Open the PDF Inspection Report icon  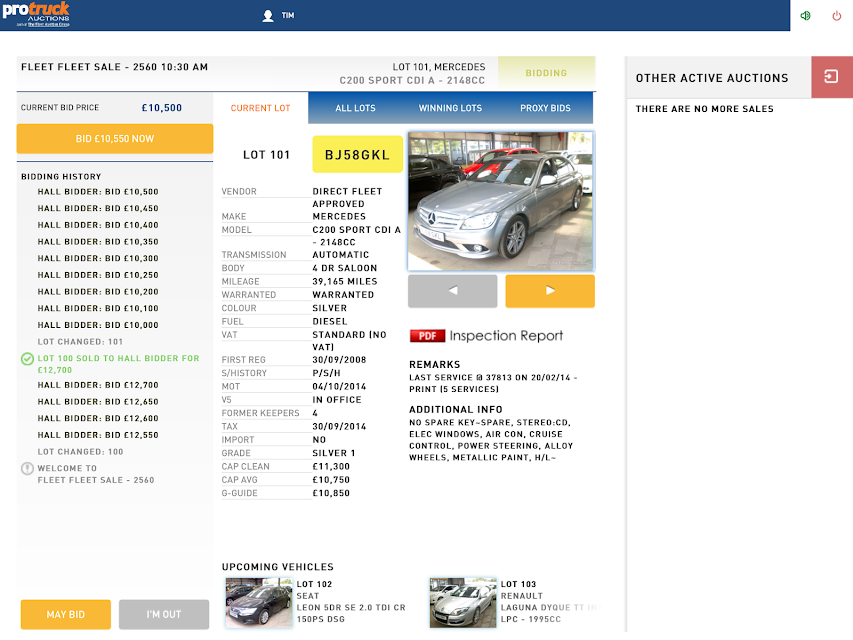(427, 336)
